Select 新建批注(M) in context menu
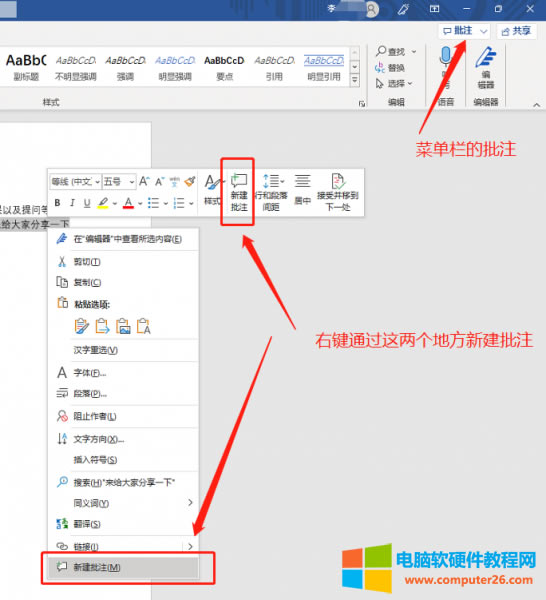546x600 pixels. [123, 567]
